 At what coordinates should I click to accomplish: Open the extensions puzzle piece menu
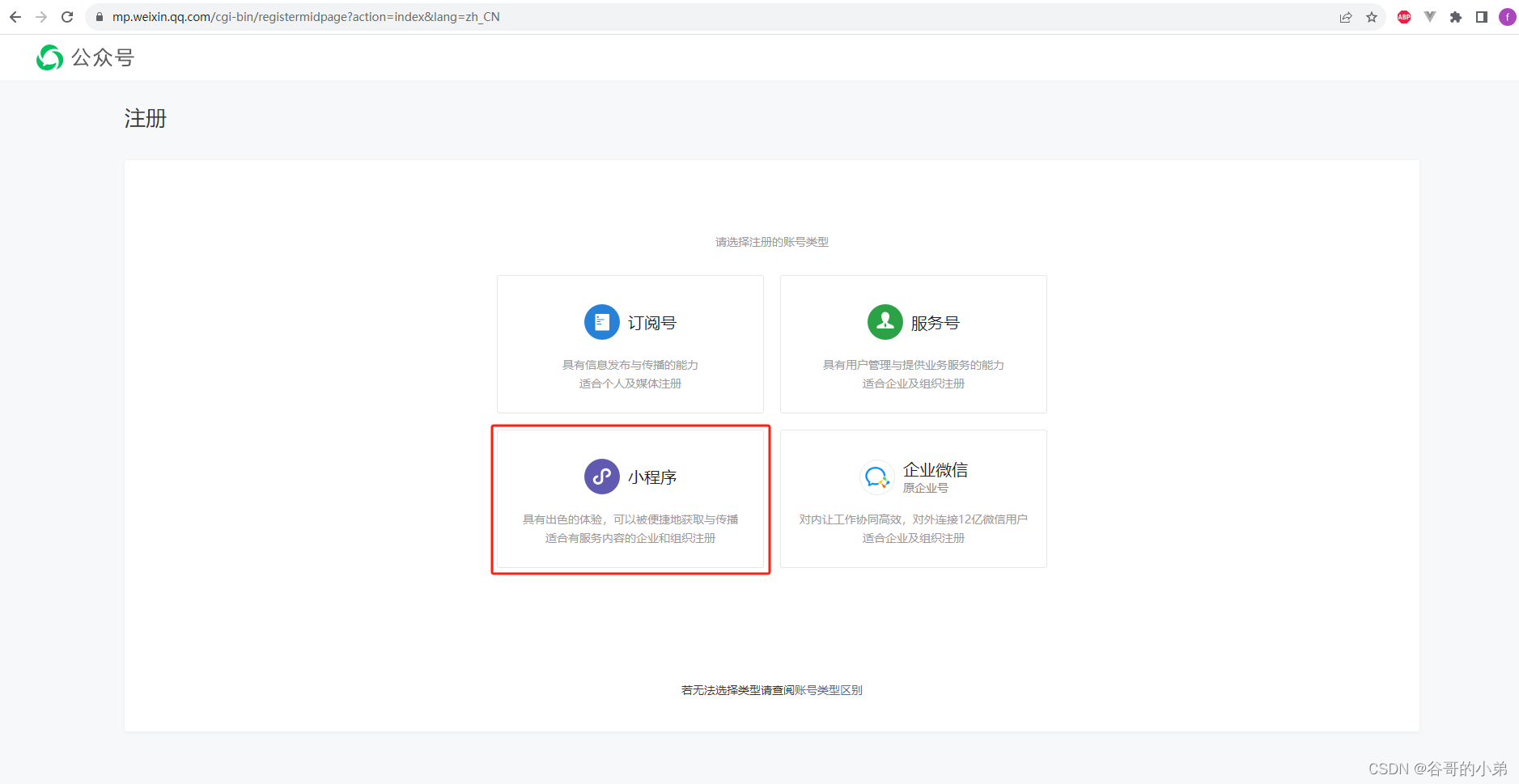tap(1456, 17)
